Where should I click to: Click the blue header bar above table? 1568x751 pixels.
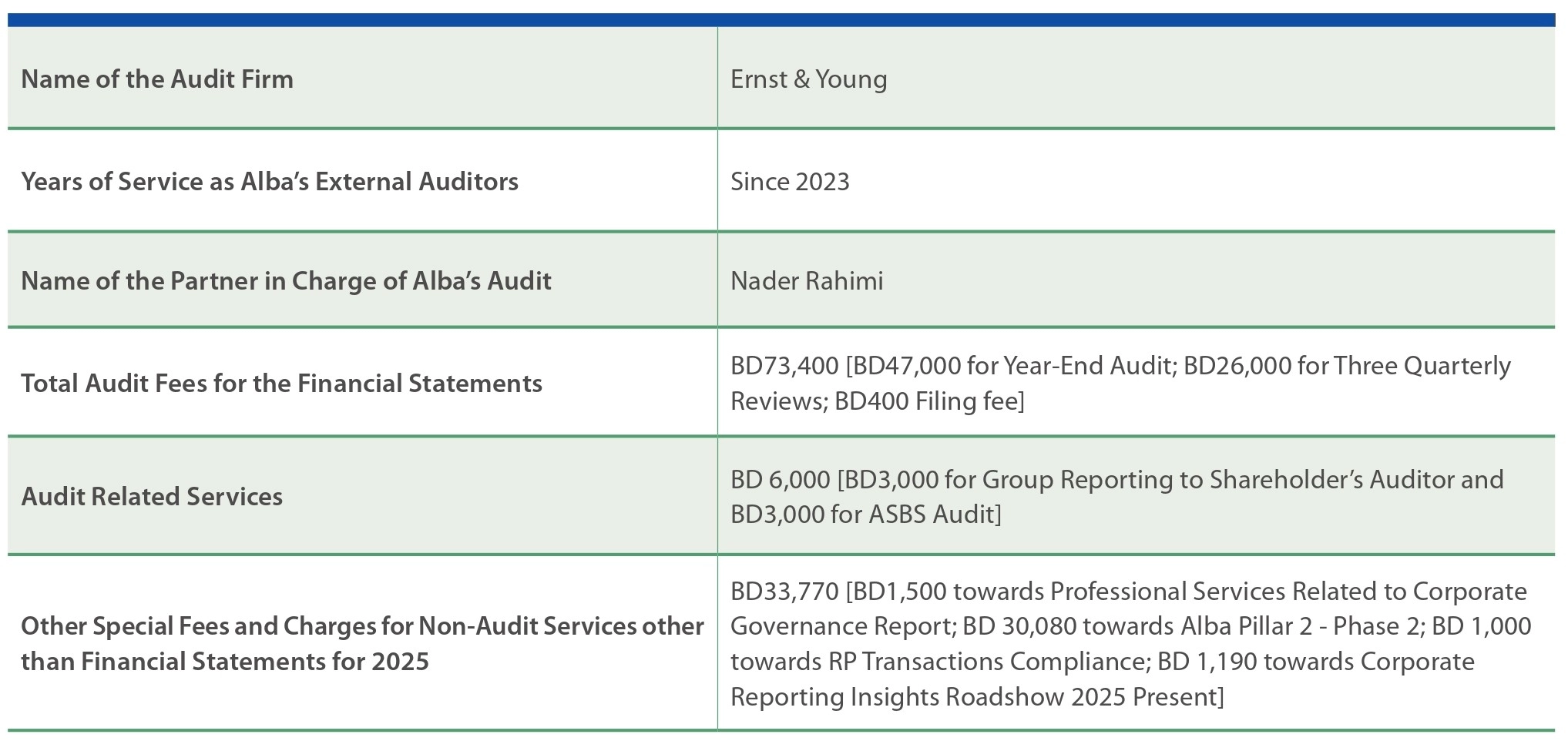(x=781, y=20)
